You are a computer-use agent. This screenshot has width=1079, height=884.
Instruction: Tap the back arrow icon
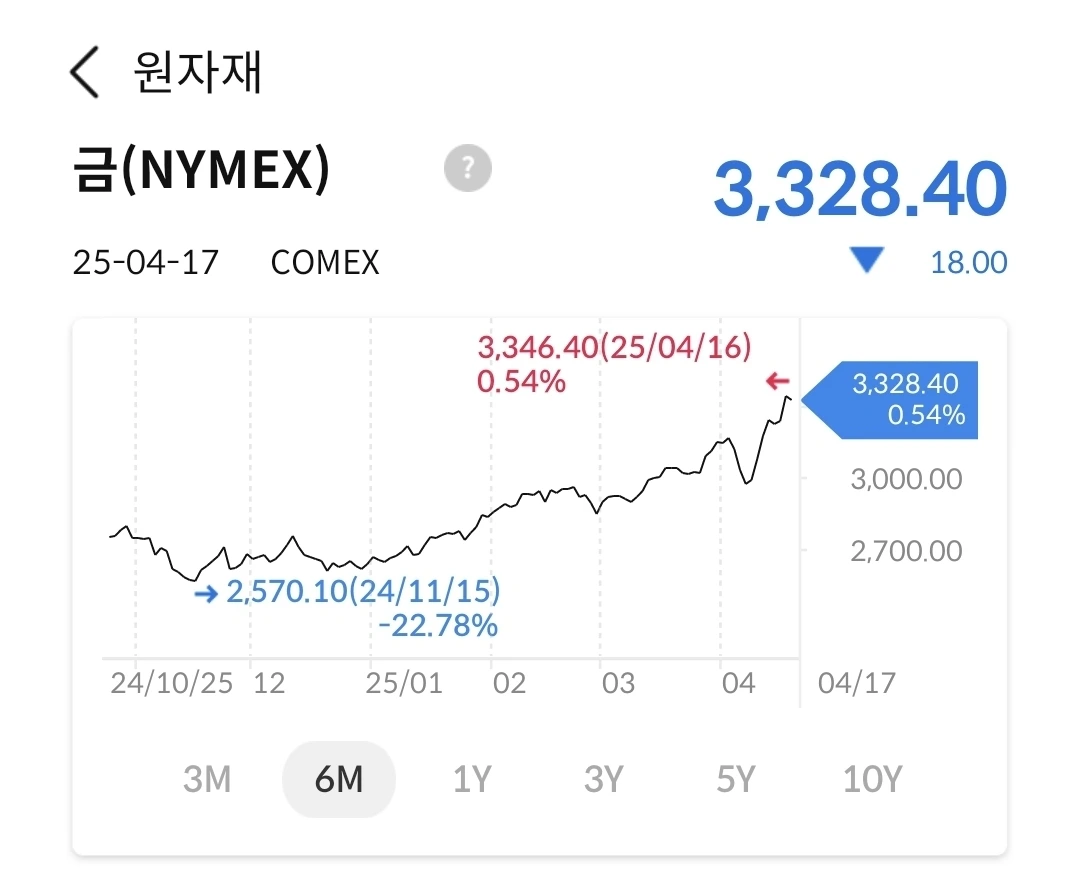coord(85,72)
